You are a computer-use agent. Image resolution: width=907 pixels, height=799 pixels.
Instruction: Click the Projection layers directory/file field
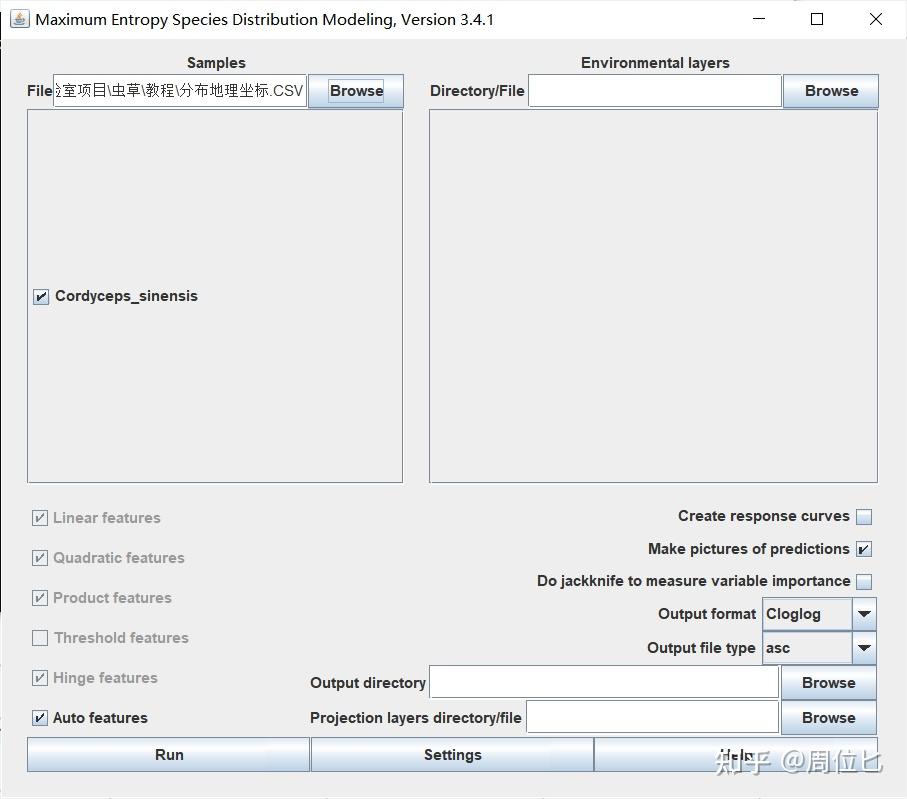click(x=652, y=717)
